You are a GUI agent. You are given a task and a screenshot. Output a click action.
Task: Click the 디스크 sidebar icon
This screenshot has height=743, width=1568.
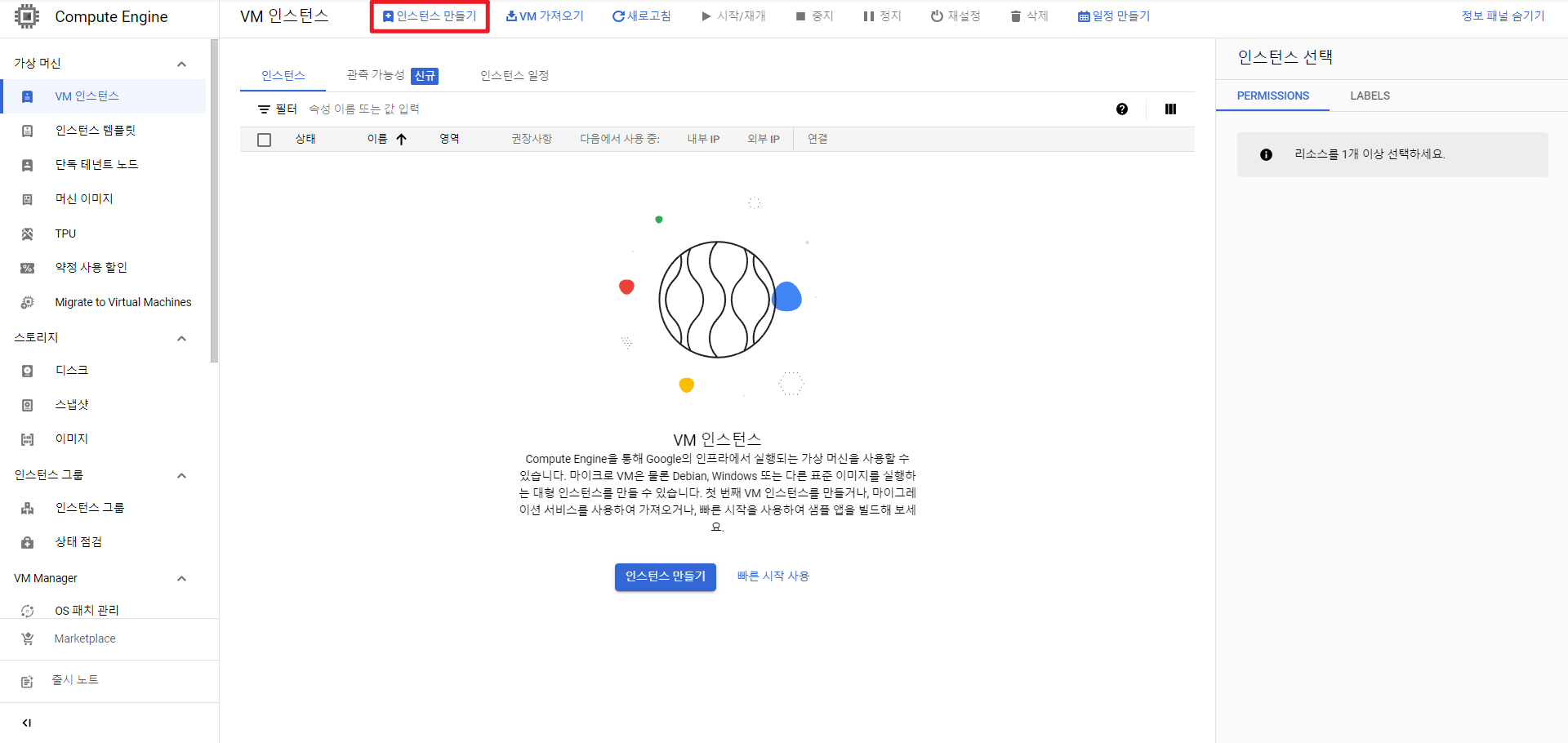tap(27, 371)
